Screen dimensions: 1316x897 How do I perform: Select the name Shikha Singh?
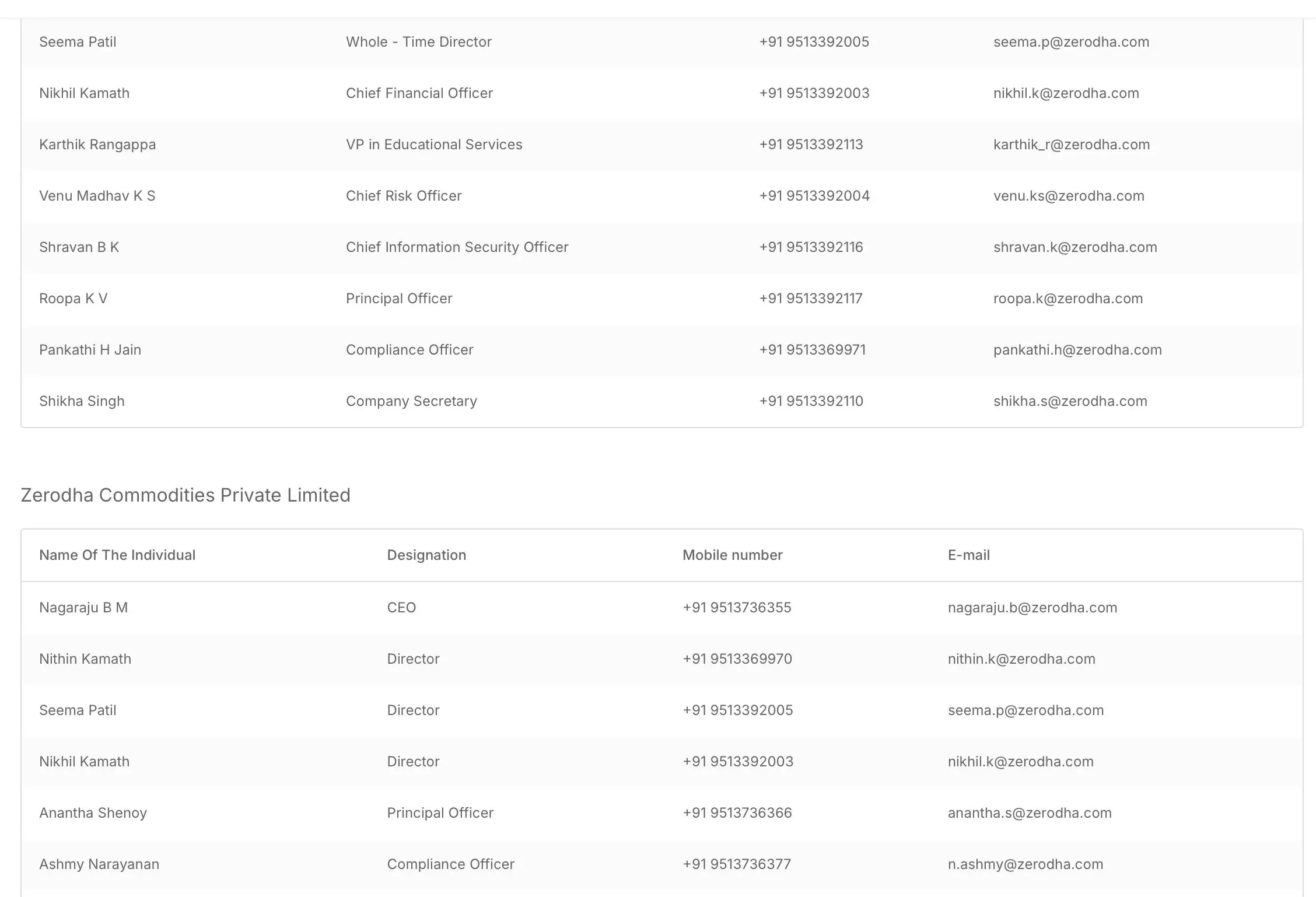(x=82, y=401)
